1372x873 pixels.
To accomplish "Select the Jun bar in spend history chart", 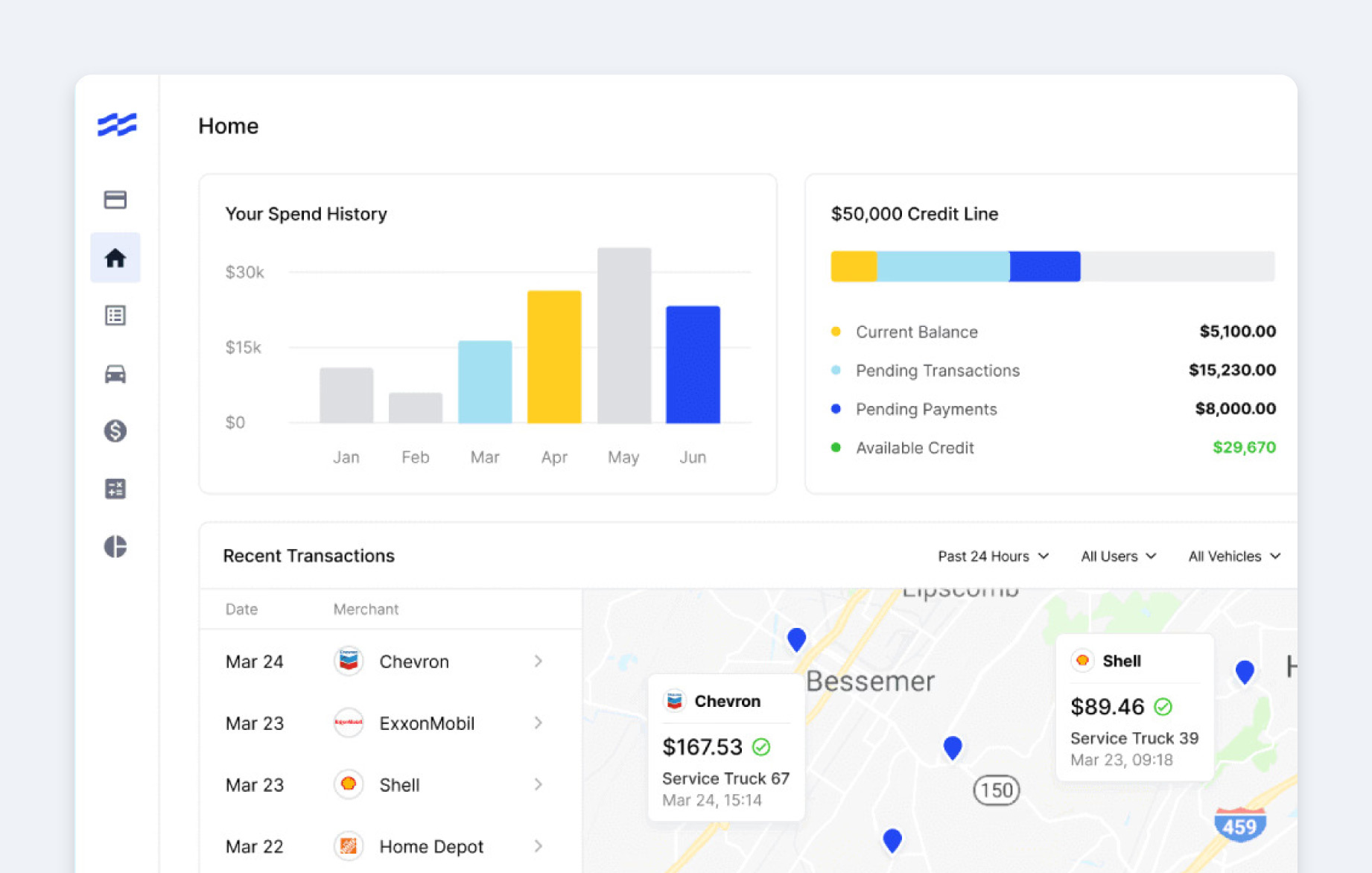I will click(x=693, y=364).
